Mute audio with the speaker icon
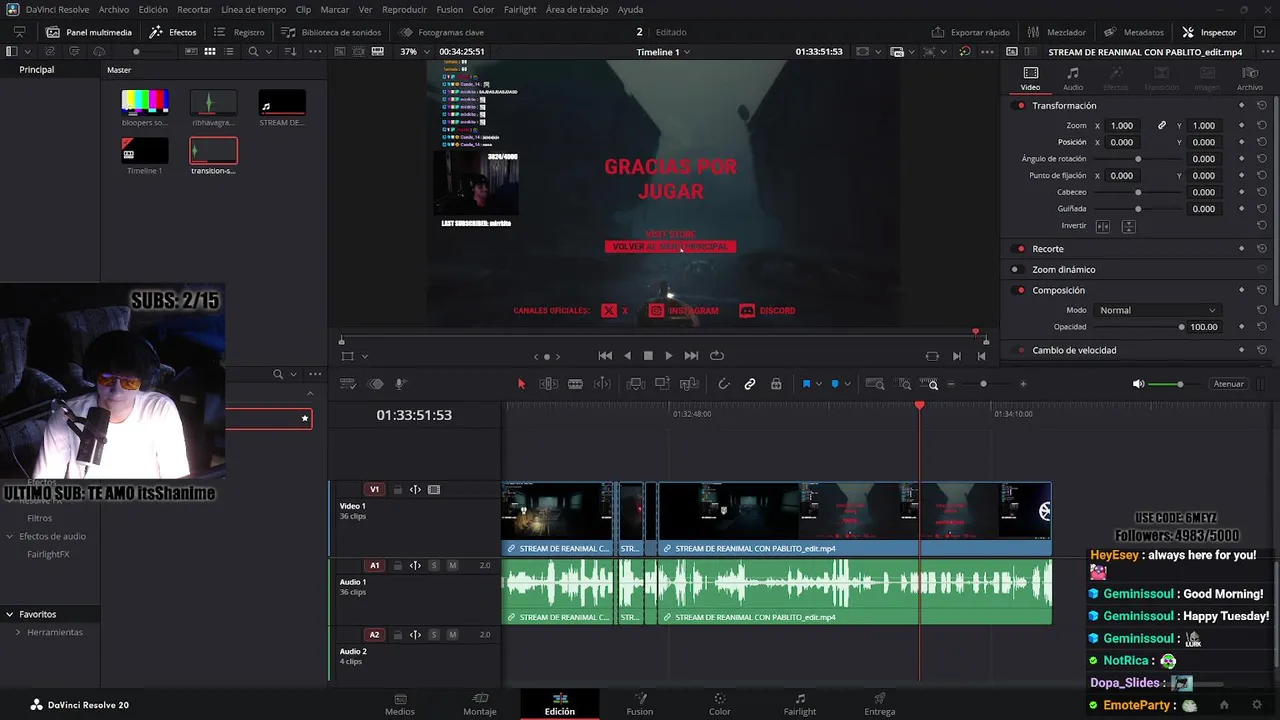The width and height of the screenshot is (1280, 720). pyautogui.click(x=1138, y=384)
